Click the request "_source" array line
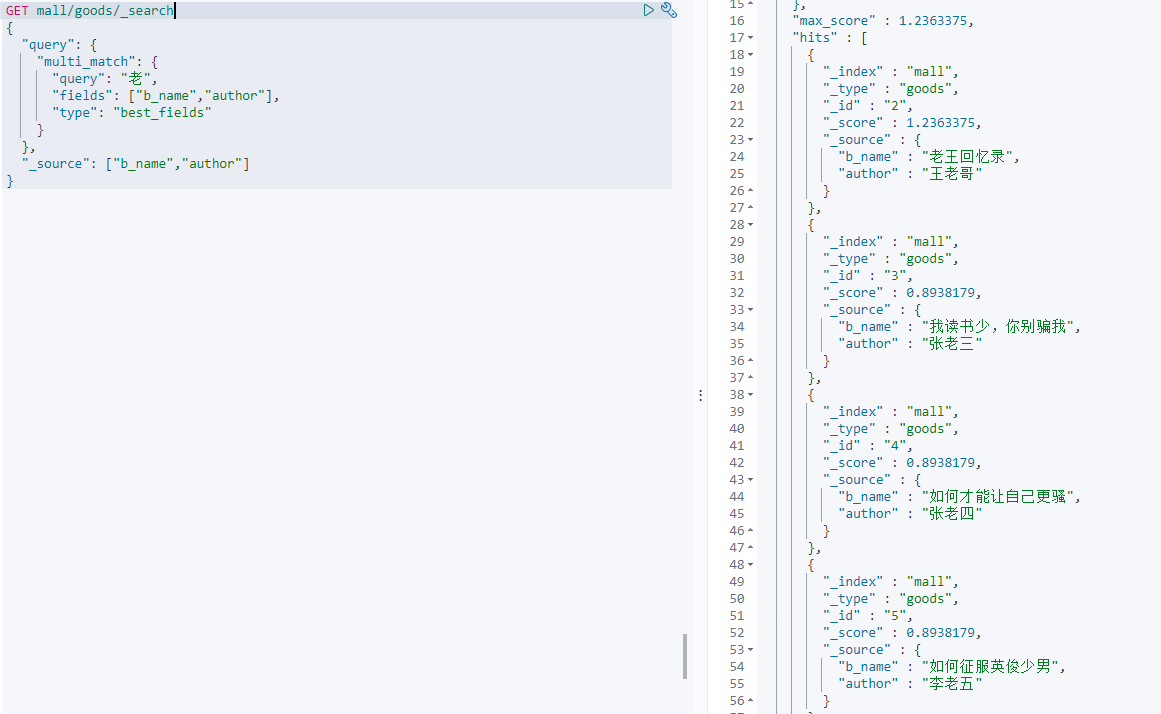The width and height of the screenshot is (1161, 714). pos(135,164)
